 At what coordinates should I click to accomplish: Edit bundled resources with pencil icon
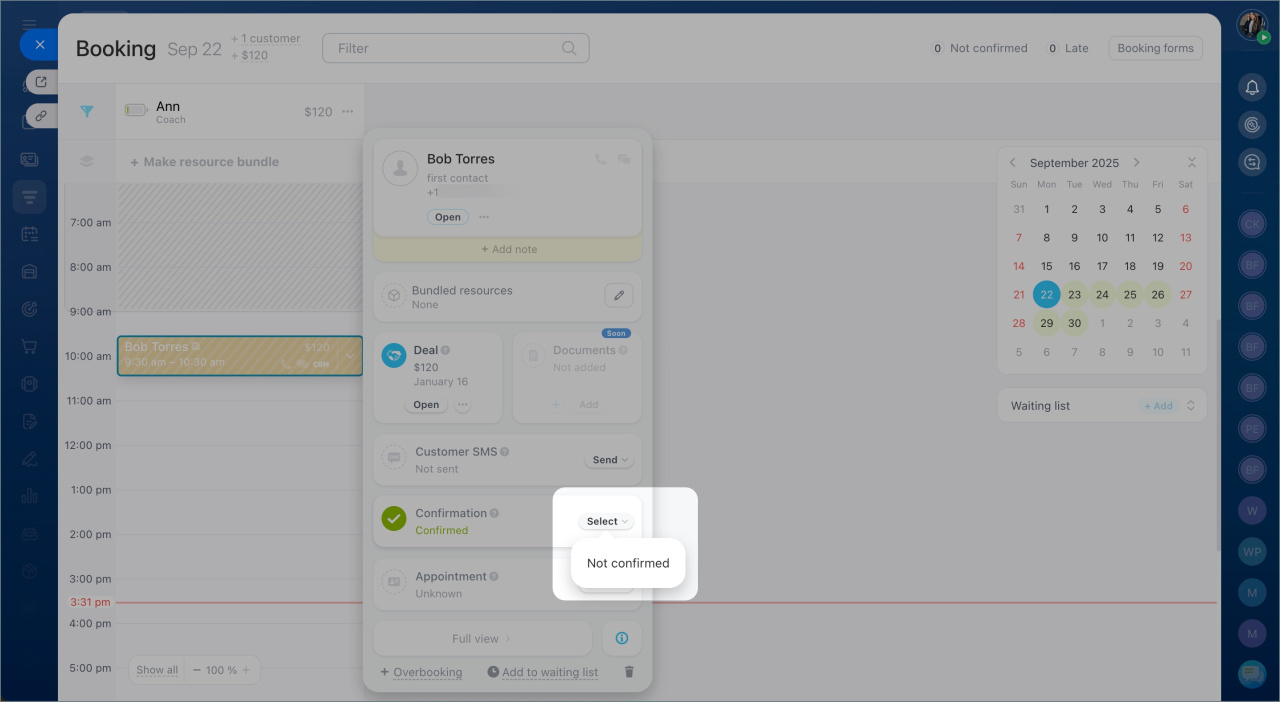tap(618, 296)
